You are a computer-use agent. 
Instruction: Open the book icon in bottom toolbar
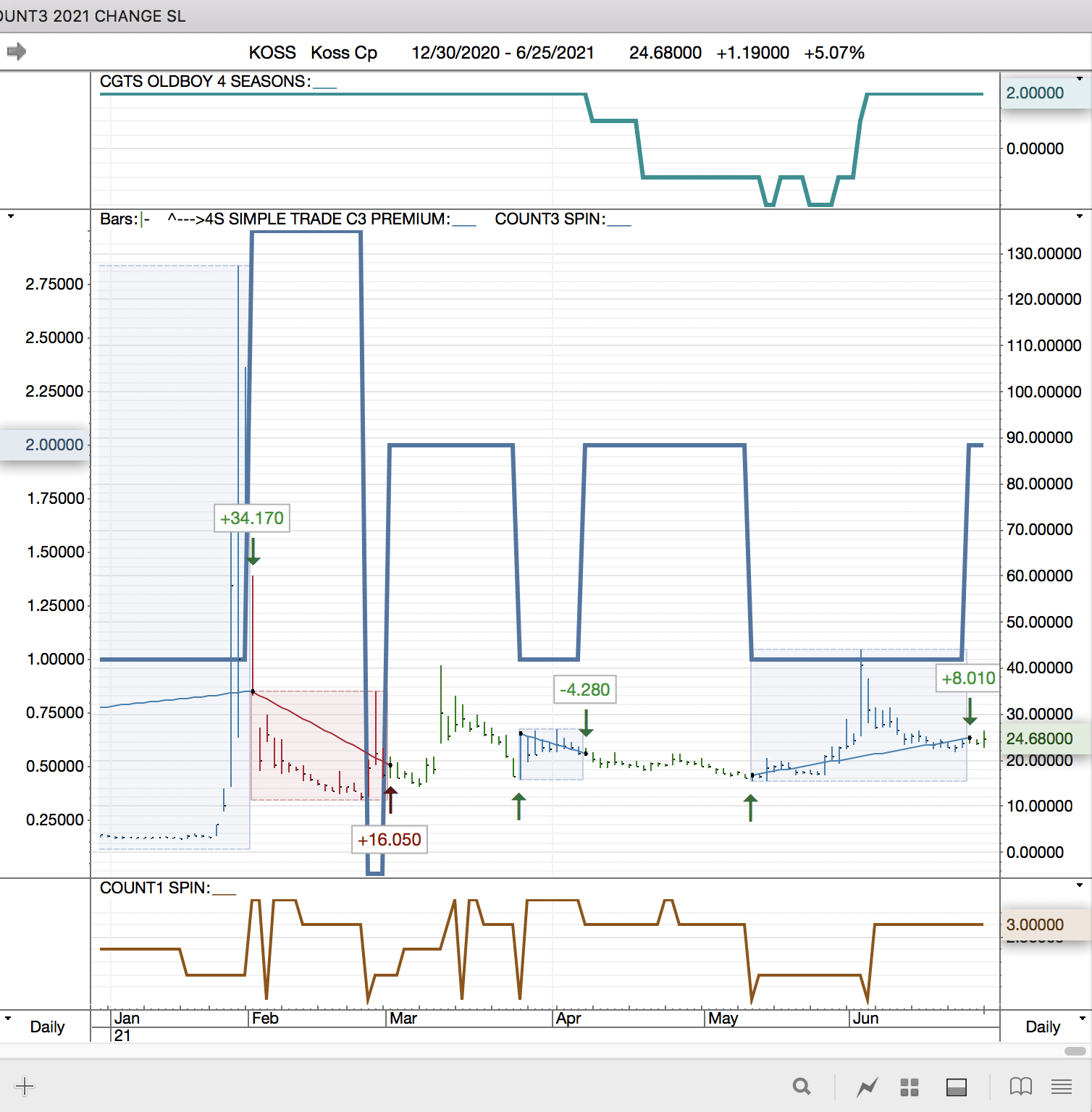1020,1086
